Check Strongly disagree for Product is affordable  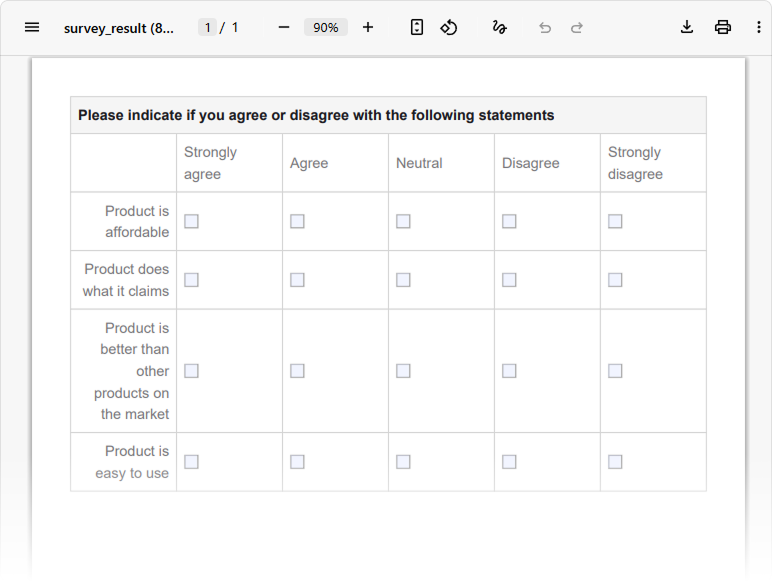click(615, 221)
